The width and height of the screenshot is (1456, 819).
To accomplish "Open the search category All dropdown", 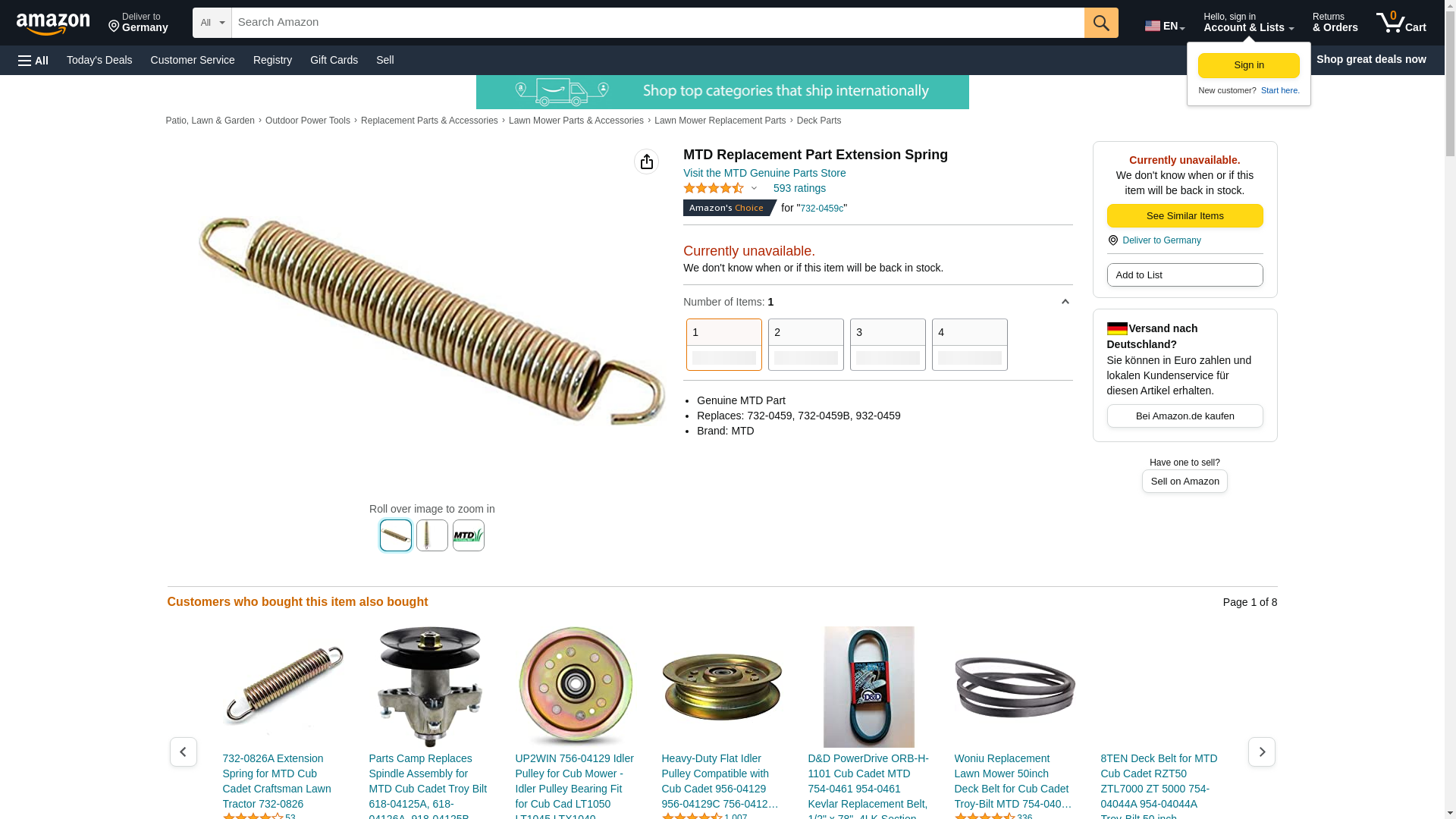I will (x=212, y=23).
